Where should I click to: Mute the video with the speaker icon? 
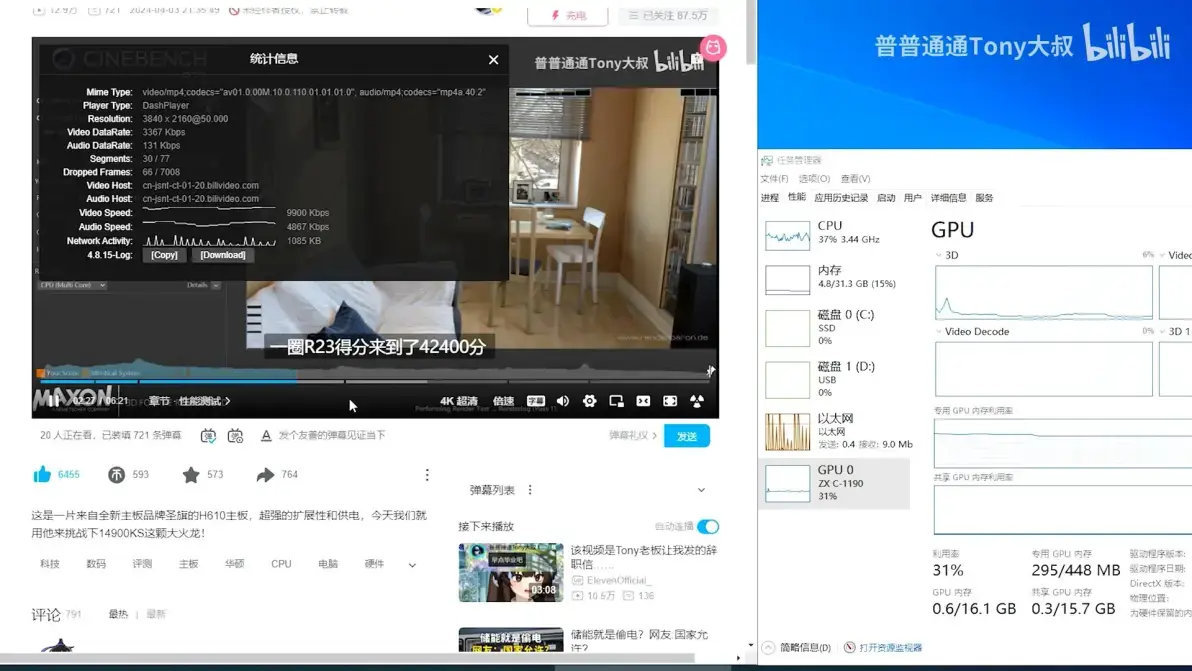click(x=563, y=401)
